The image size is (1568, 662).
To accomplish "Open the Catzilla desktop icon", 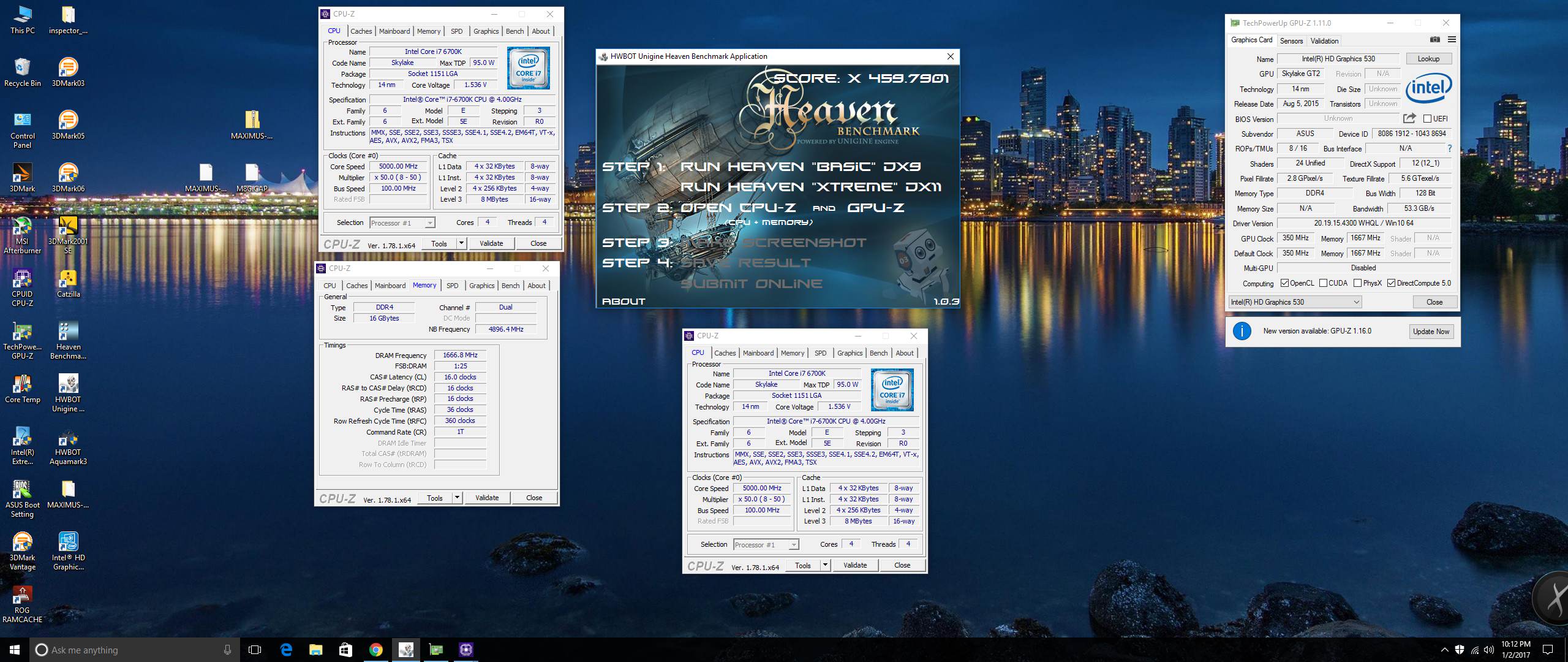I will 68,283.
